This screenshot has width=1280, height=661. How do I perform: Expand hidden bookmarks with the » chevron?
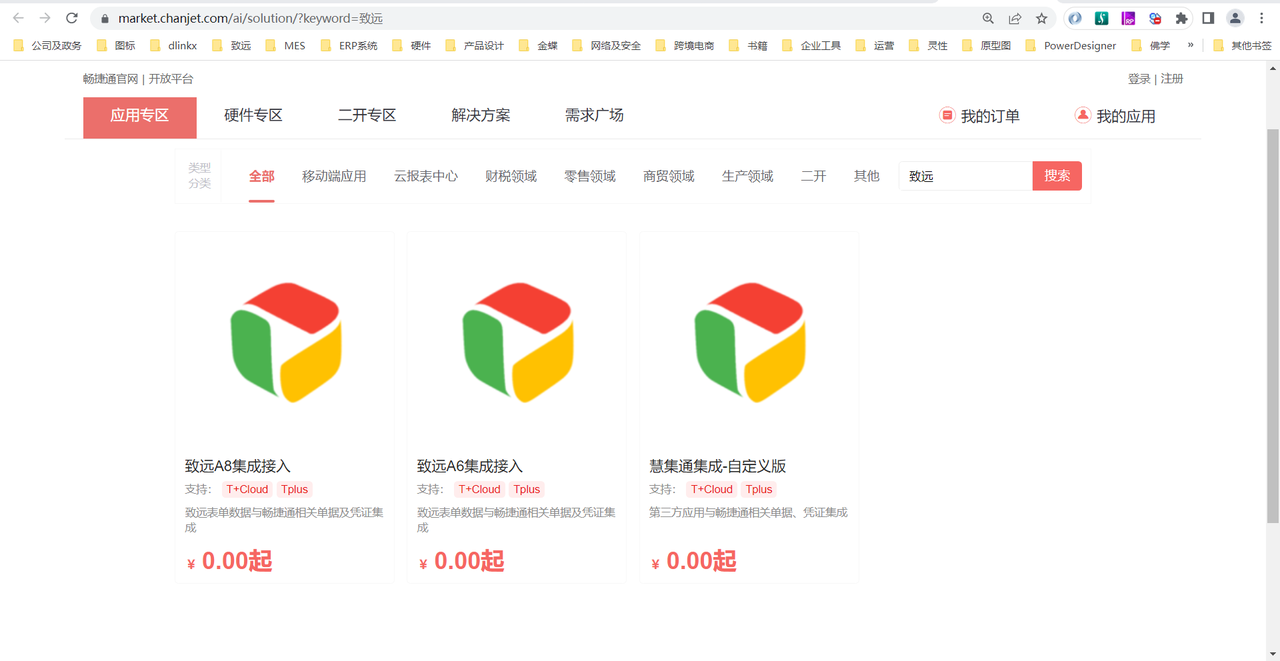coord(1190,45)
